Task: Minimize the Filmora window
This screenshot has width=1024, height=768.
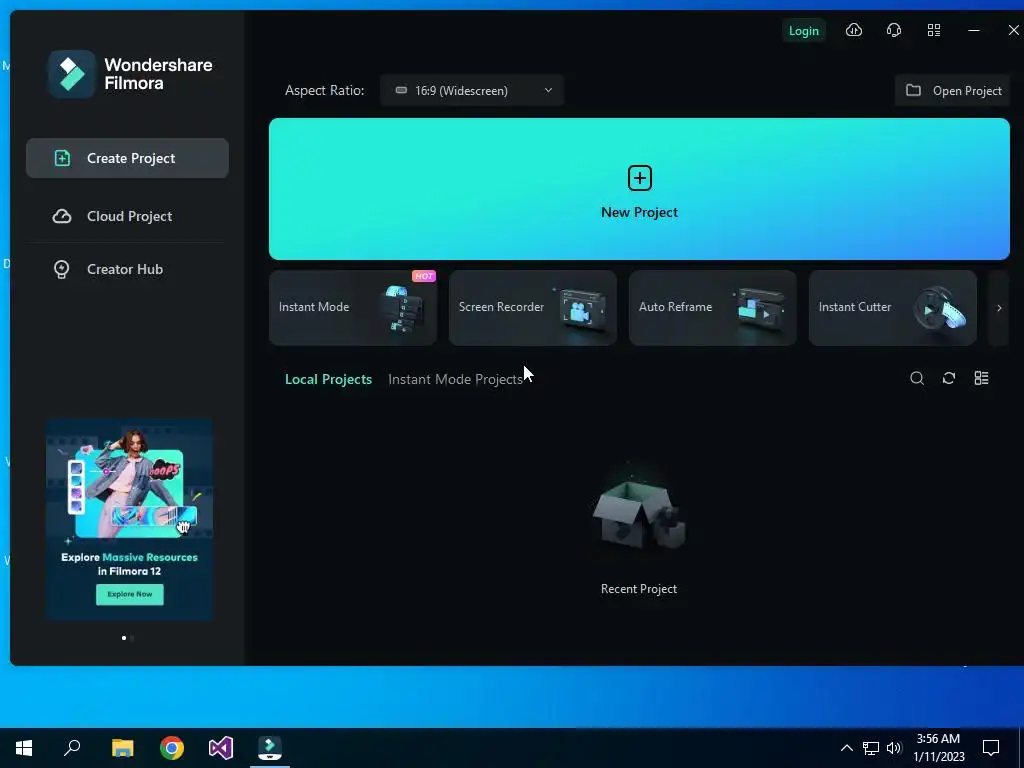Action: click(x=974, y=30)
